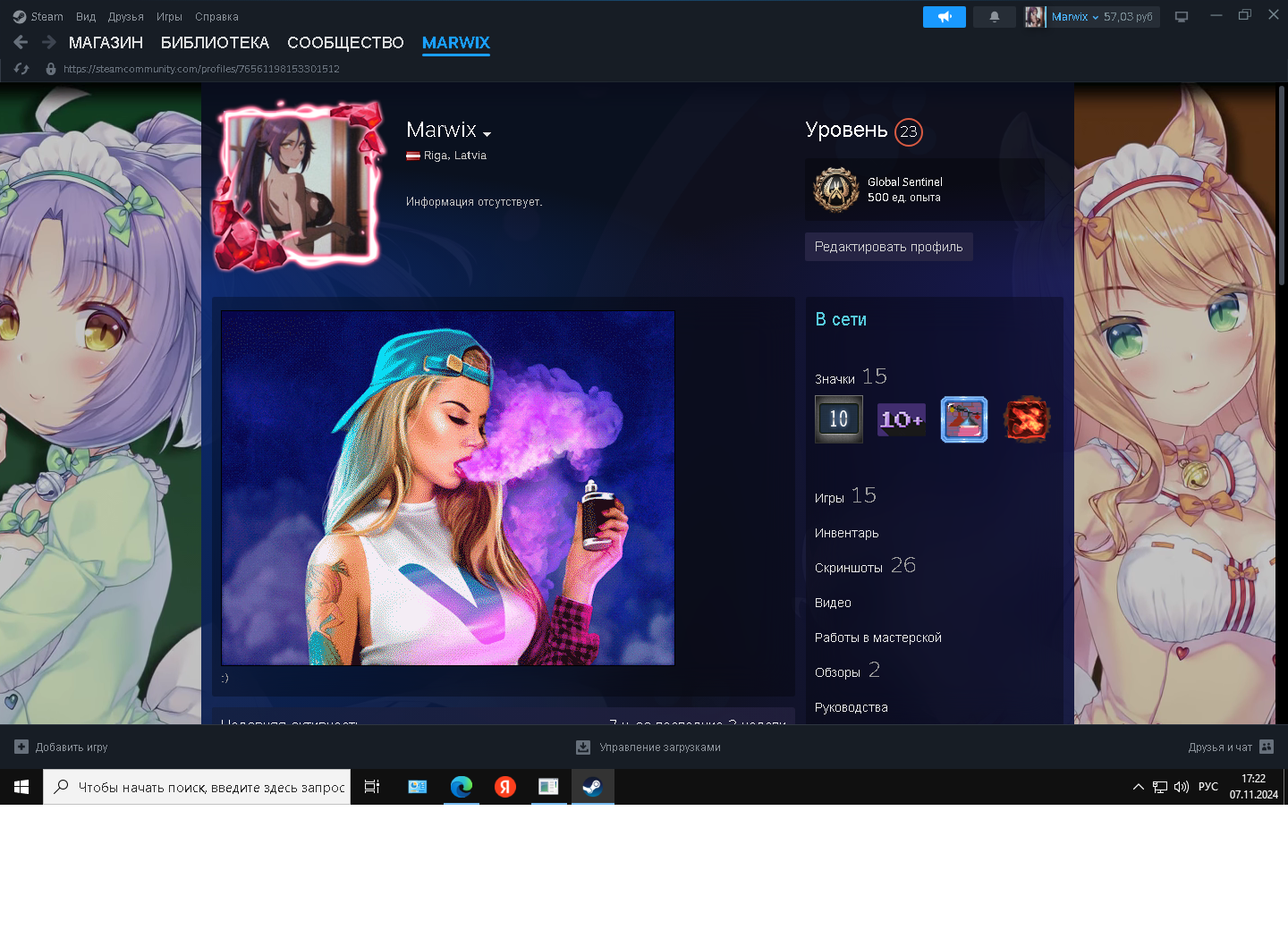Open the Steam menu
Viewport: 1288px width, 946px height.
(47, 17)
